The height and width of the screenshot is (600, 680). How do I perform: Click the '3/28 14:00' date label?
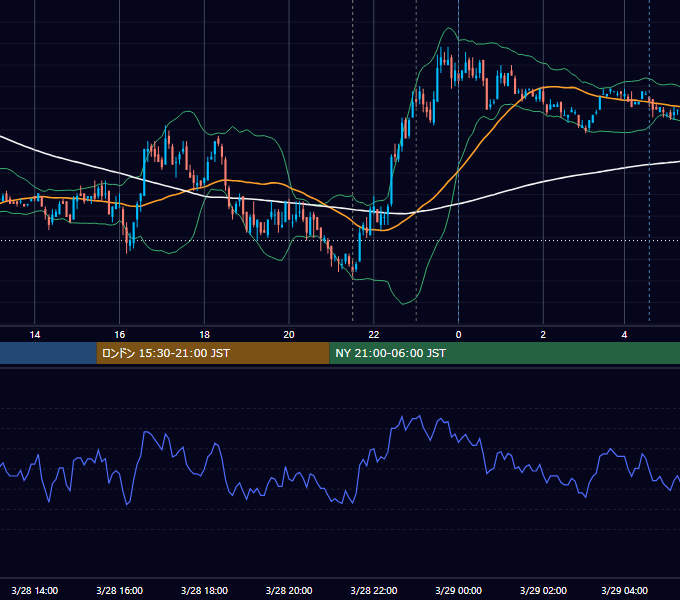[x=35, y=590]
